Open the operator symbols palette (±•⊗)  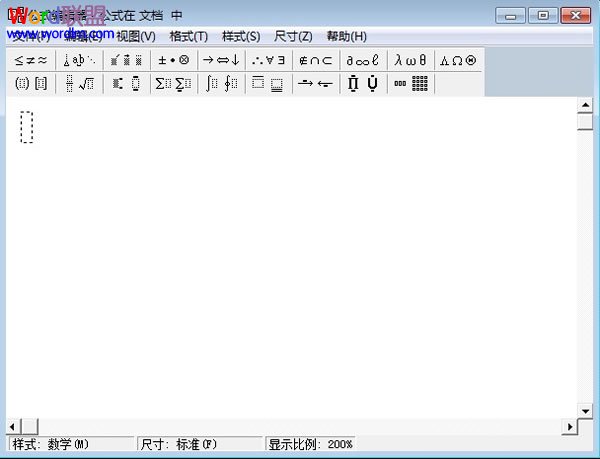tap(174, 60)
